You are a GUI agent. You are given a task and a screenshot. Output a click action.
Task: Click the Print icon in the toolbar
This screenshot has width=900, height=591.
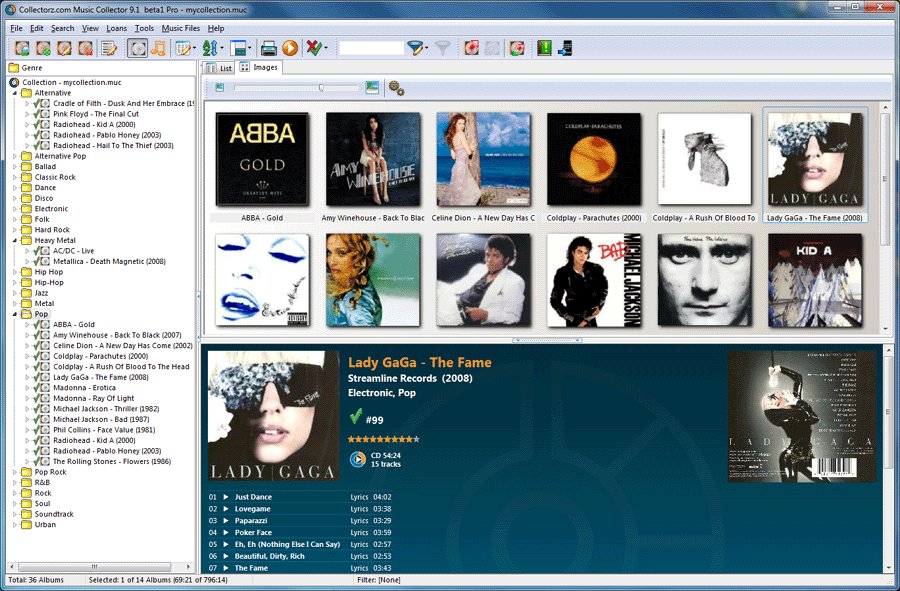coord(268,48)
